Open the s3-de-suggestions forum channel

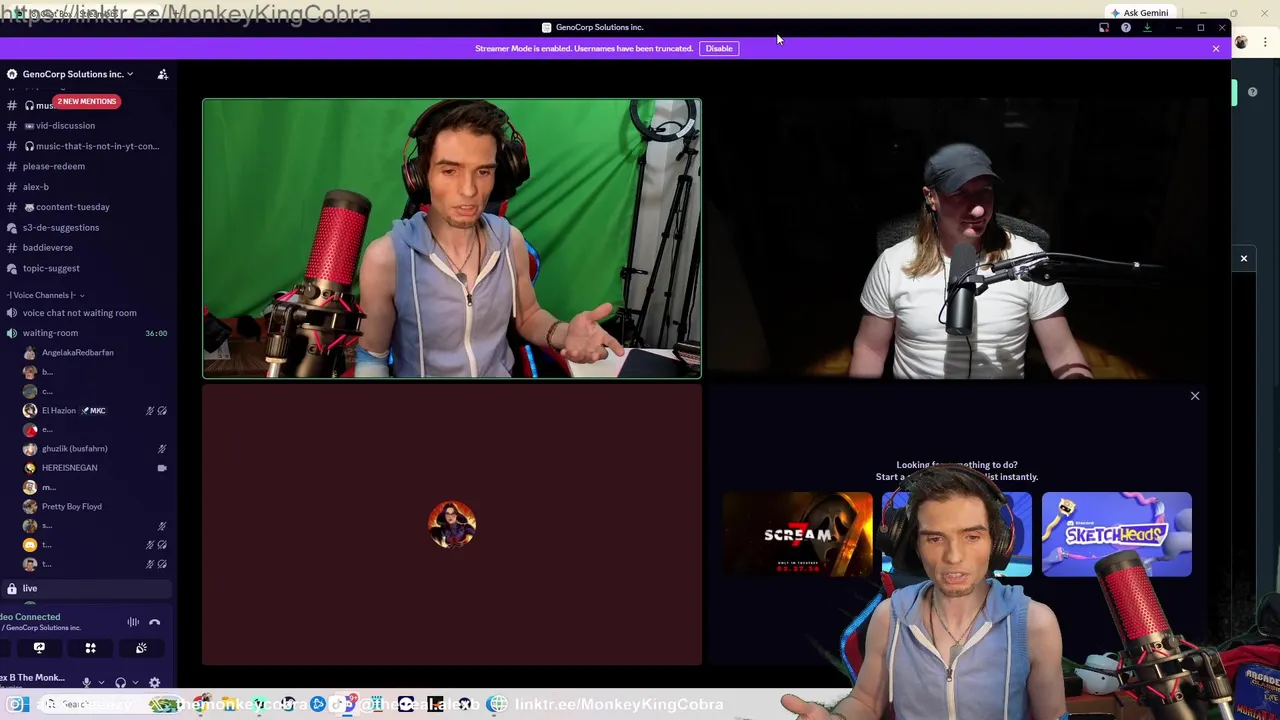pos(87,227)
